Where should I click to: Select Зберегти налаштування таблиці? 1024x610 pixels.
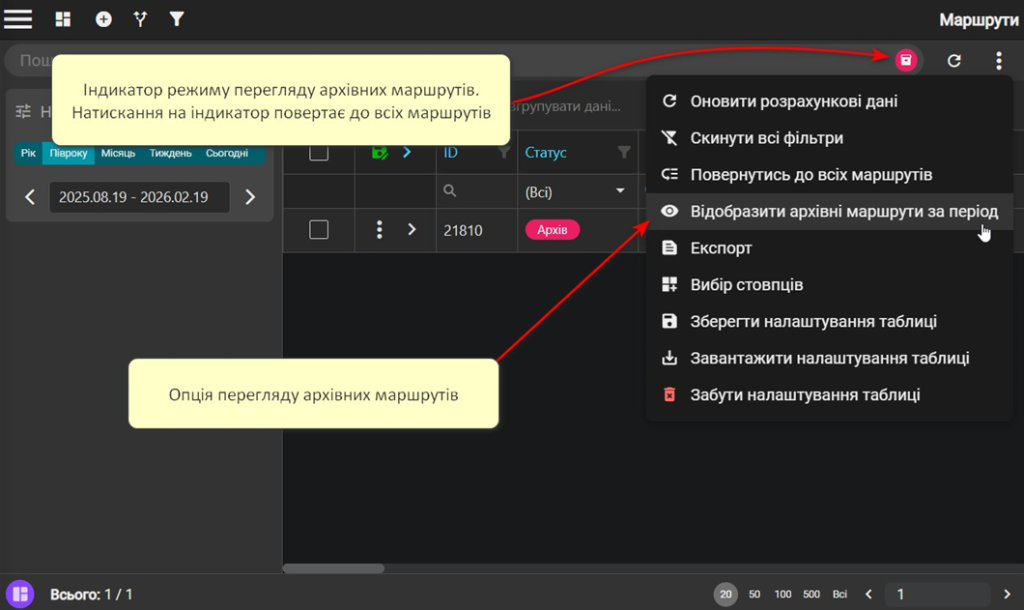[829, 321]
